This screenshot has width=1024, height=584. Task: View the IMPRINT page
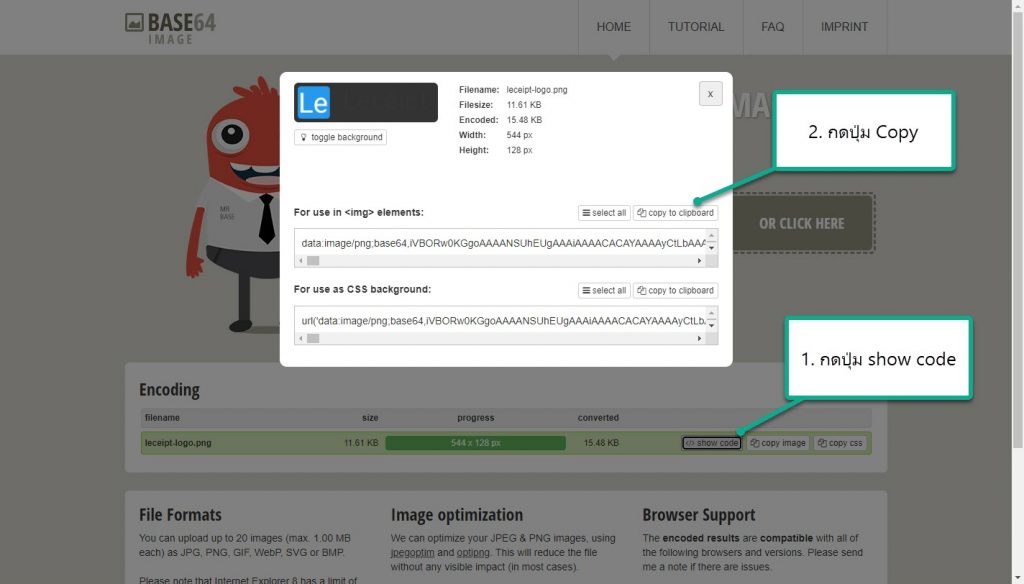coord(845,27)
